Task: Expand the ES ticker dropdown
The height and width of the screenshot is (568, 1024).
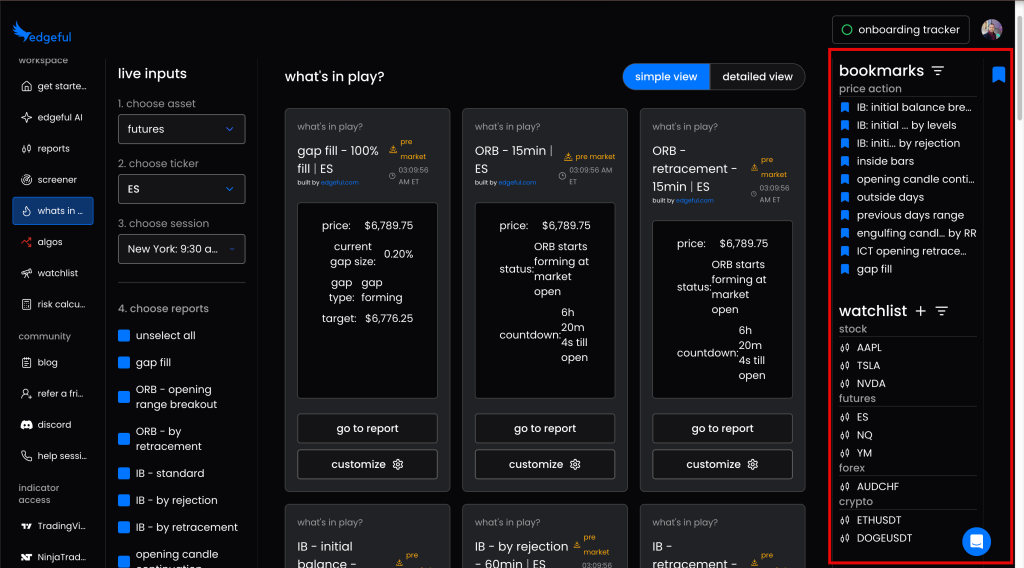Action: coord(181,189)
